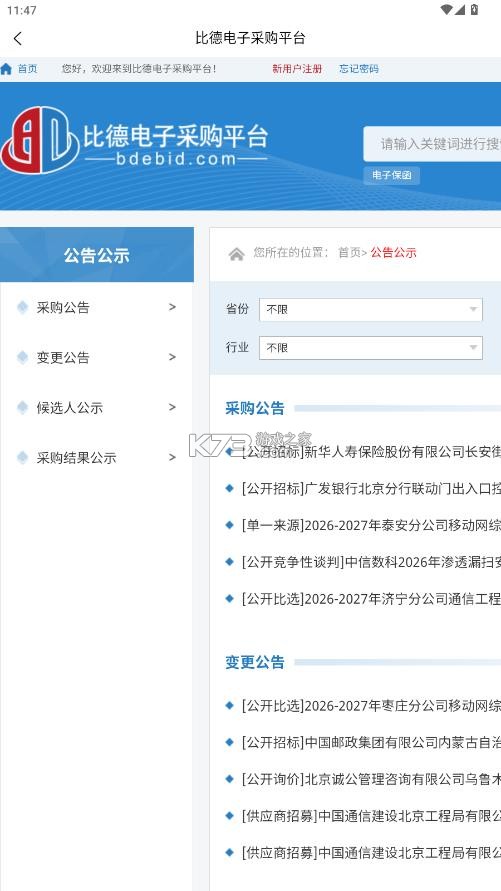Open 广发银行北京分行 tender notice
The width and height of the screenshot is (501, 891).
click(371, 488)
